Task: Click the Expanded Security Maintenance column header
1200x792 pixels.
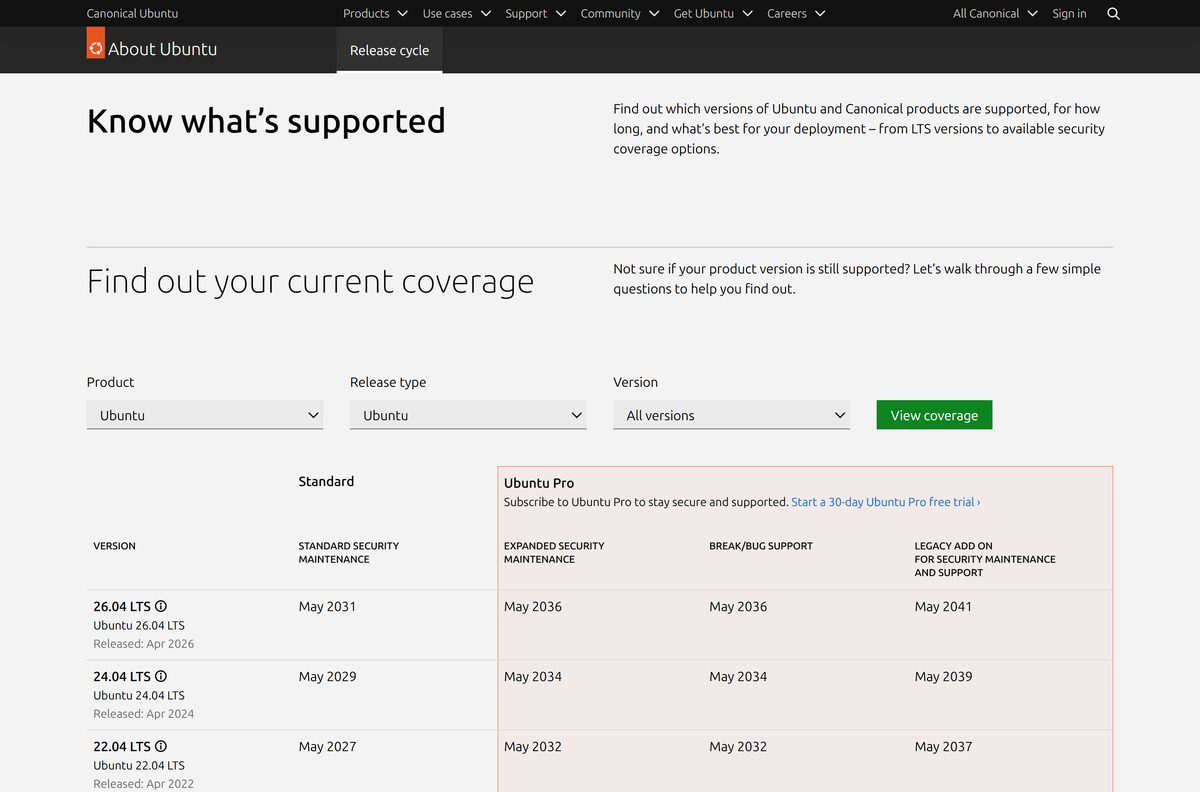Action: pos(554,552)
